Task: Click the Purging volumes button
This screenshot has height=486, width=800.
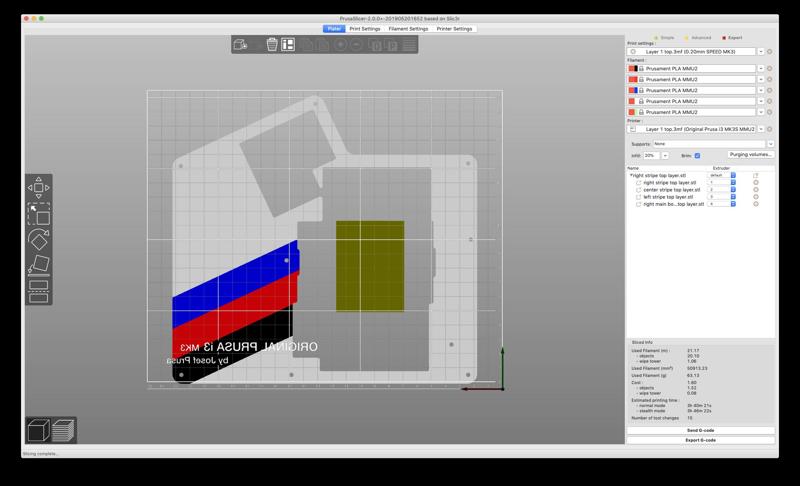Action: (x=751, y=155)
